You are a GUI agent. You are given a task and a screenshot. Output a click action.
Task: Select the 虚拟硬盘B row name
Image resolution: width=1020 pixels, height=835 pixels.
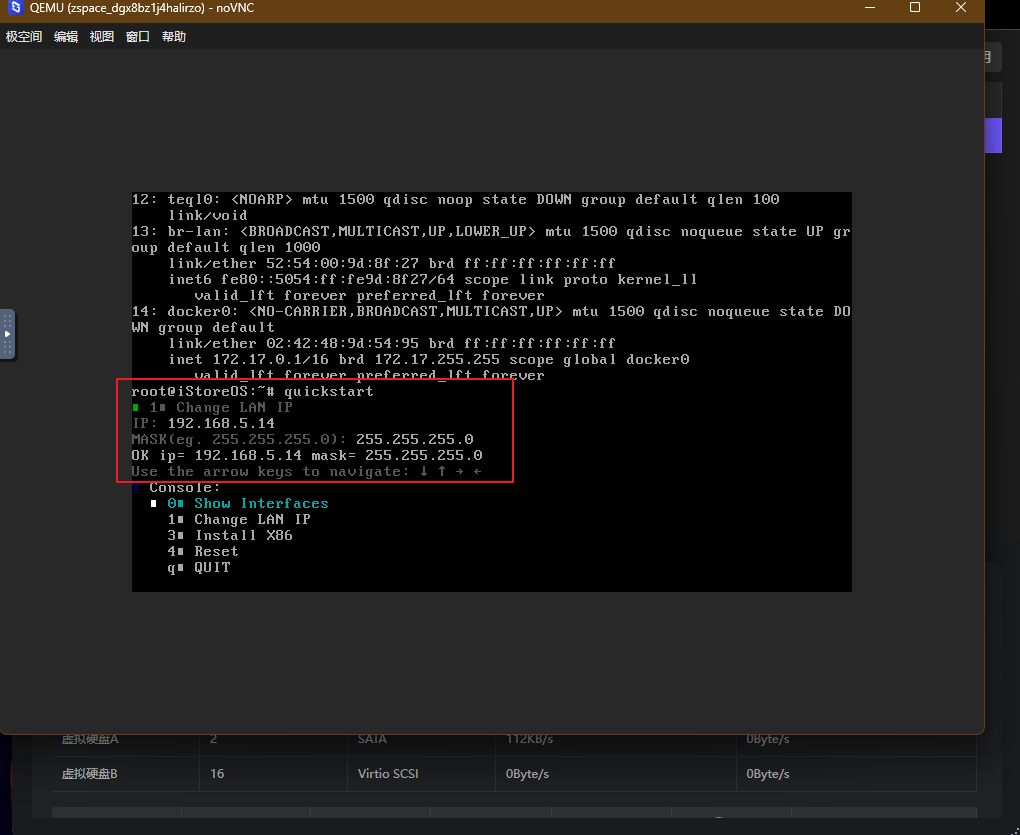[x=90, y=774]
